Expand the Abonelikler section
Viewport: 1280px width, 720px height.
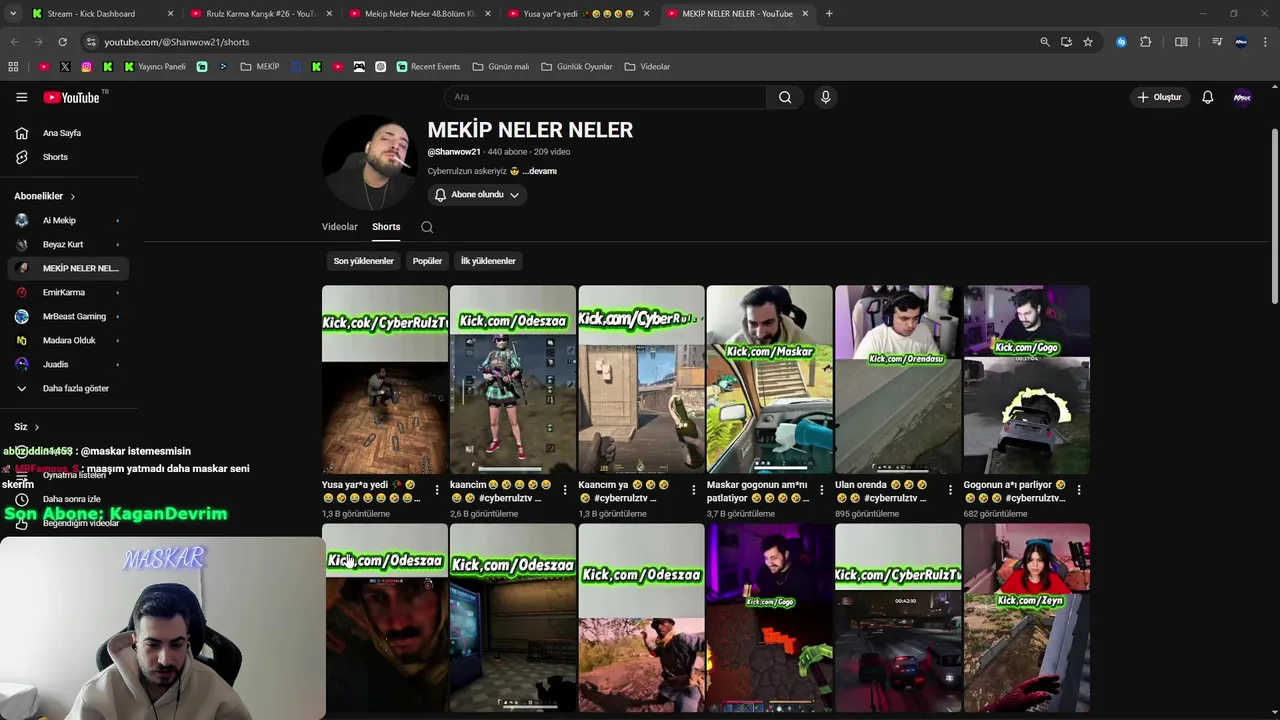click(45, 196)
